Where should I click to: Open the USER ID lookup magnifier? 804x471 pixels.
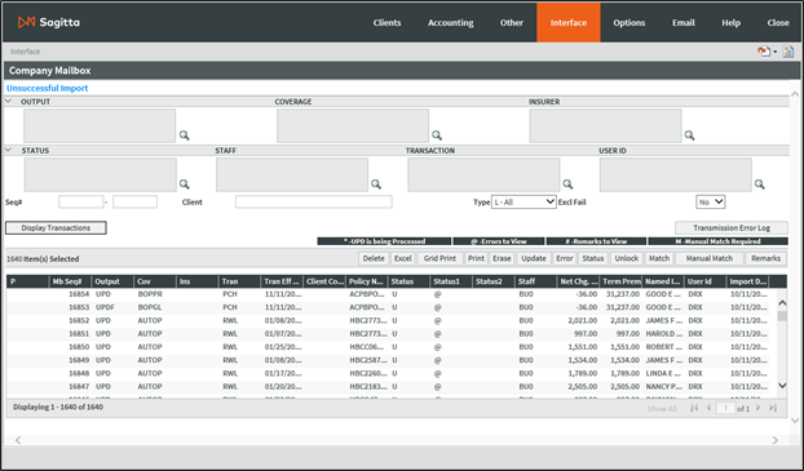(x=759, y=184)
